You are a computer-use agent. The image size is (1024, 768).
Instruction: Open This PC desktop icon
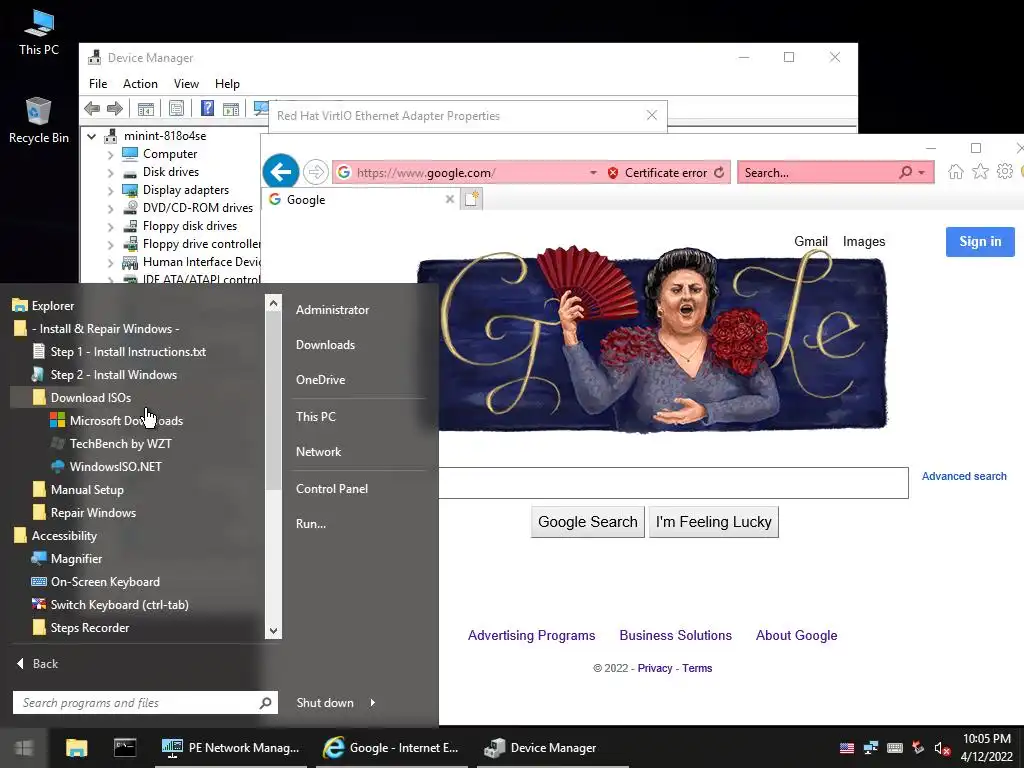click(39, 33)
